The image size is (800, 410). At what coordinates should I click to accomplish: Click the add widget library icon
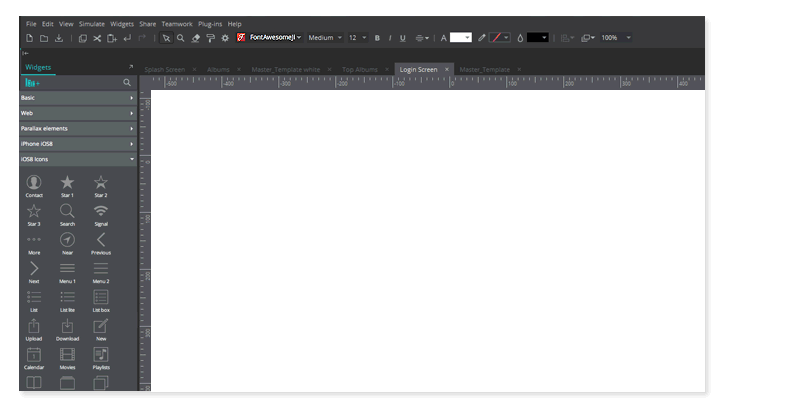pos(32,83)
